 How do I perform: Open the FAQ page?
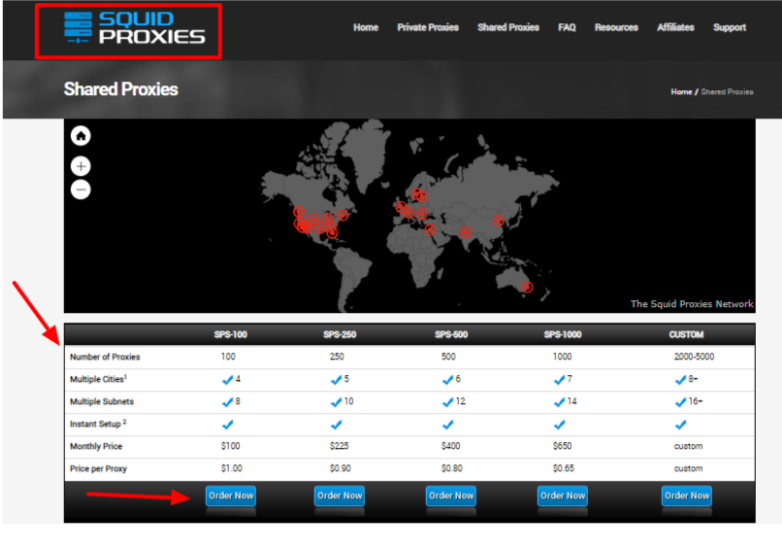tap(567, 27)
